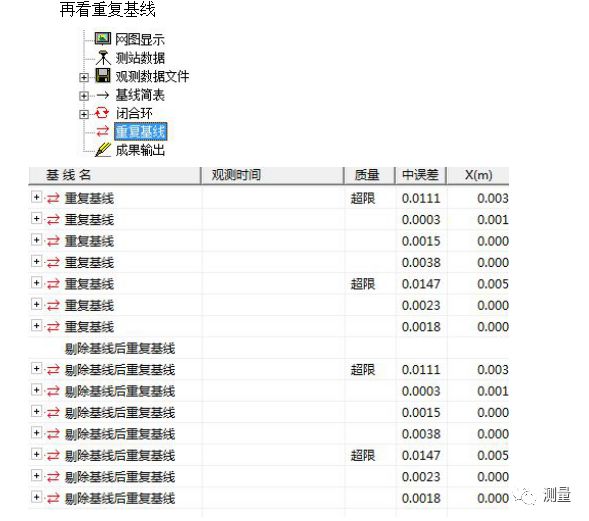This screenshot has height=521, width=589.
Task: Click red arrows icon of 重复基线 row 0.0038
Action: tap(53, 262)
